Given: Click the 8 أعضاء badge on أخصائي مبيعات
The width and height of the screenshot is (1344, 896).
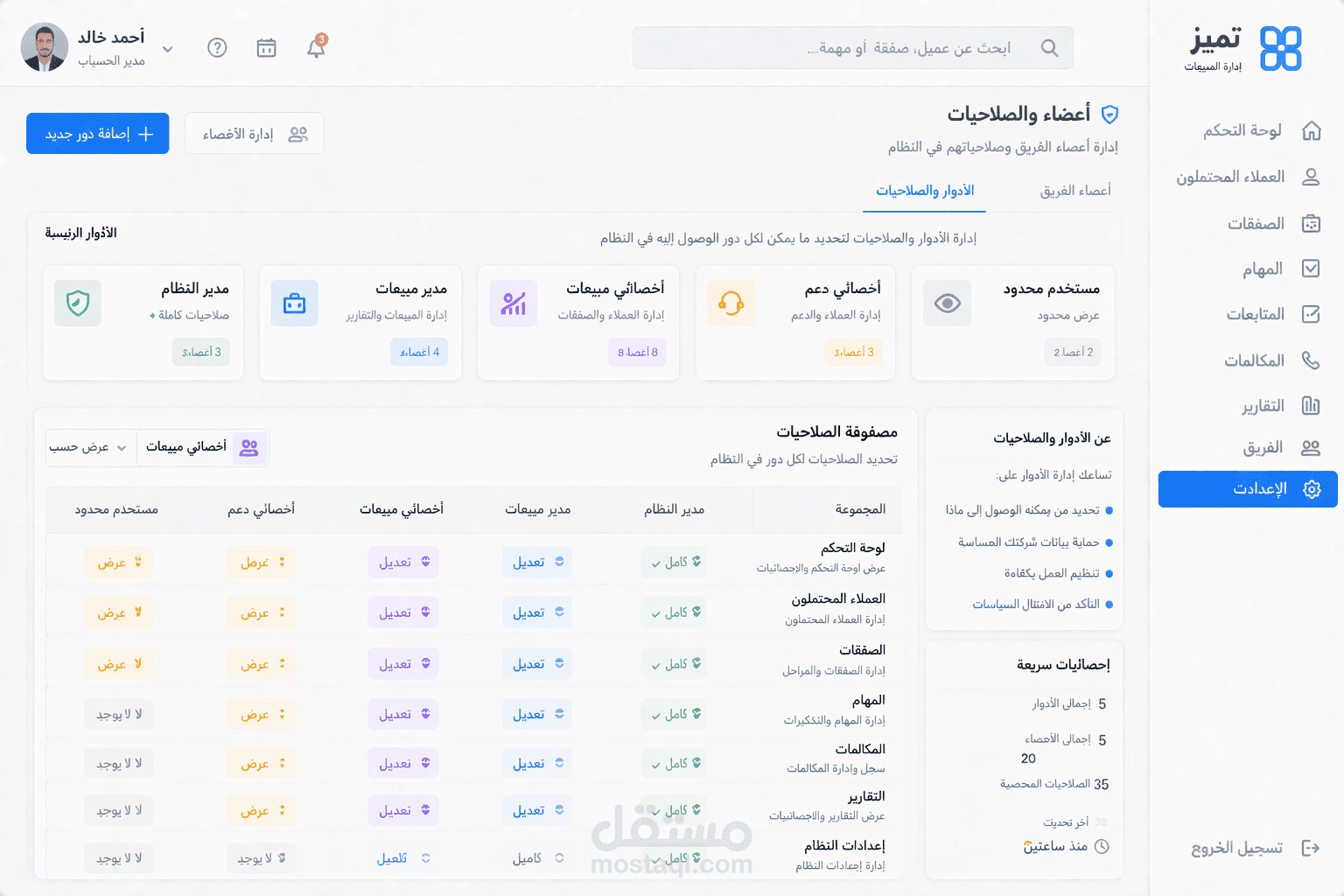Looking at the screenshot, I should click(x=637, y=352).
